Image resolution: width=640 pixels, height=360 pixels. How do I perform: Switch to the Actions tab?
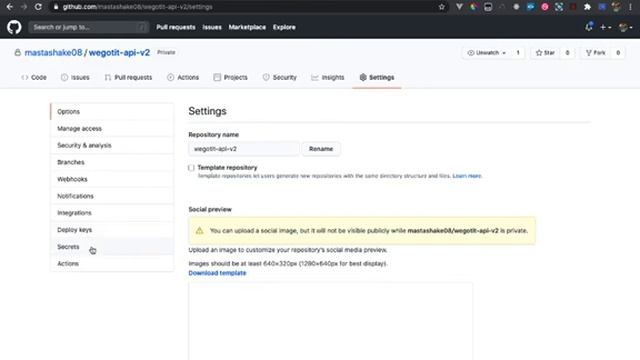pos(183,78)
